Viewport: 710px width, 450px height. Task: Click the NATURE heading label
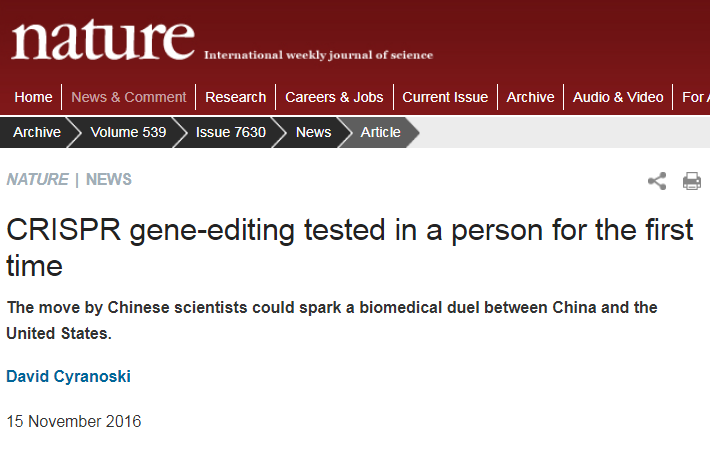coord(38,179)
